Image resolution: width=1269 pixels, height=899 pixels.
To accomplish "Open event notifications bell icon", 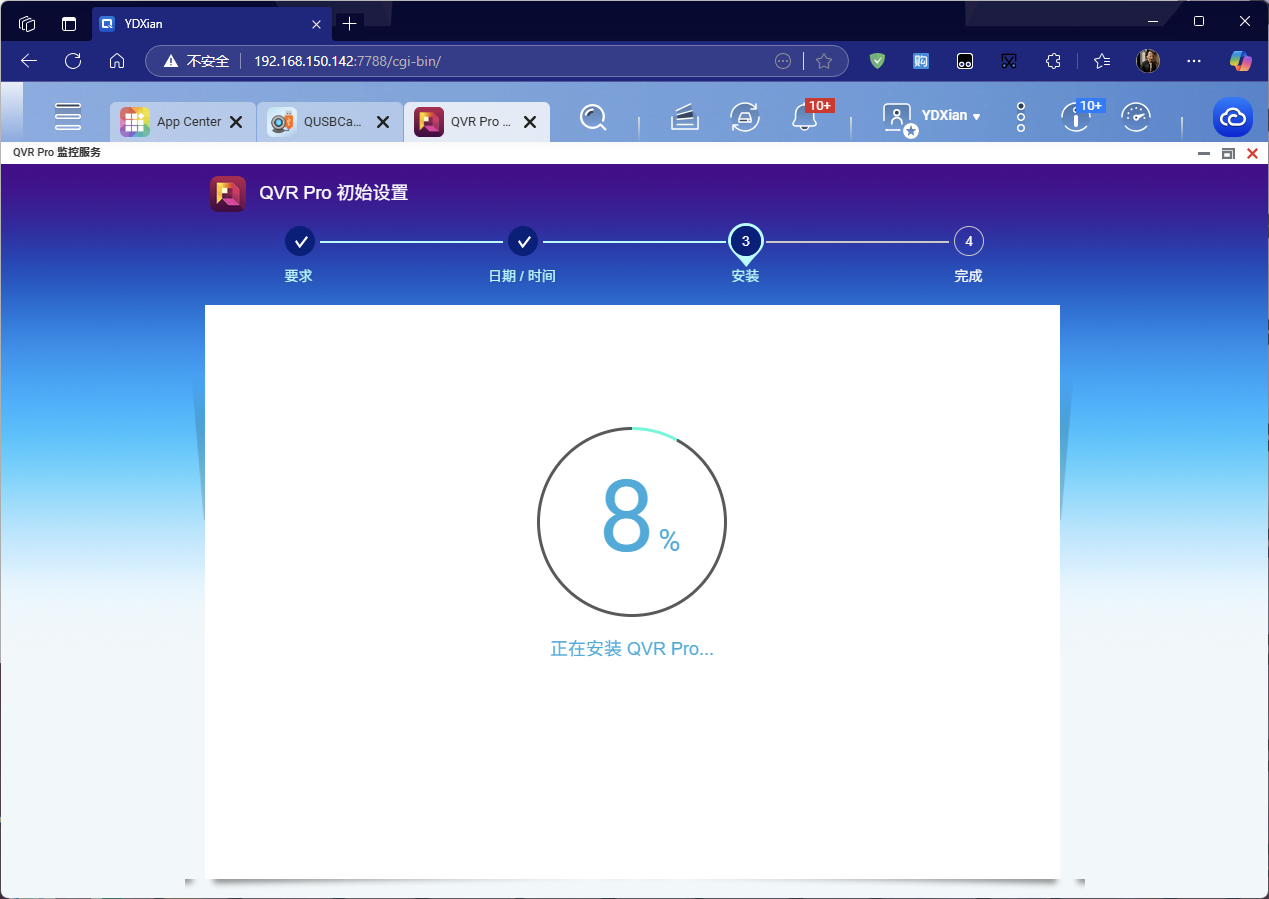I will coord(804,118).
